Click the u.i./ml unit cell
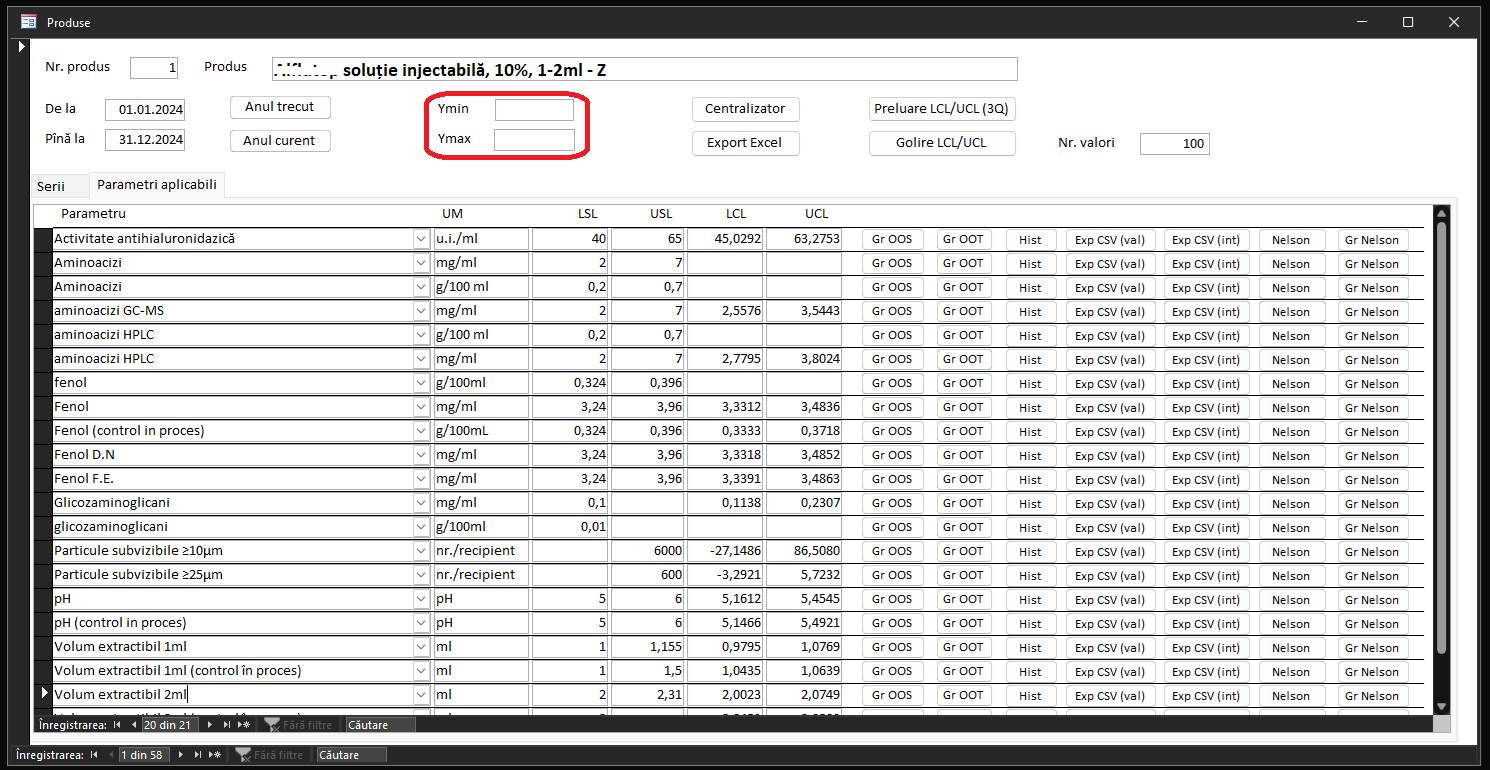 (480, 239)
